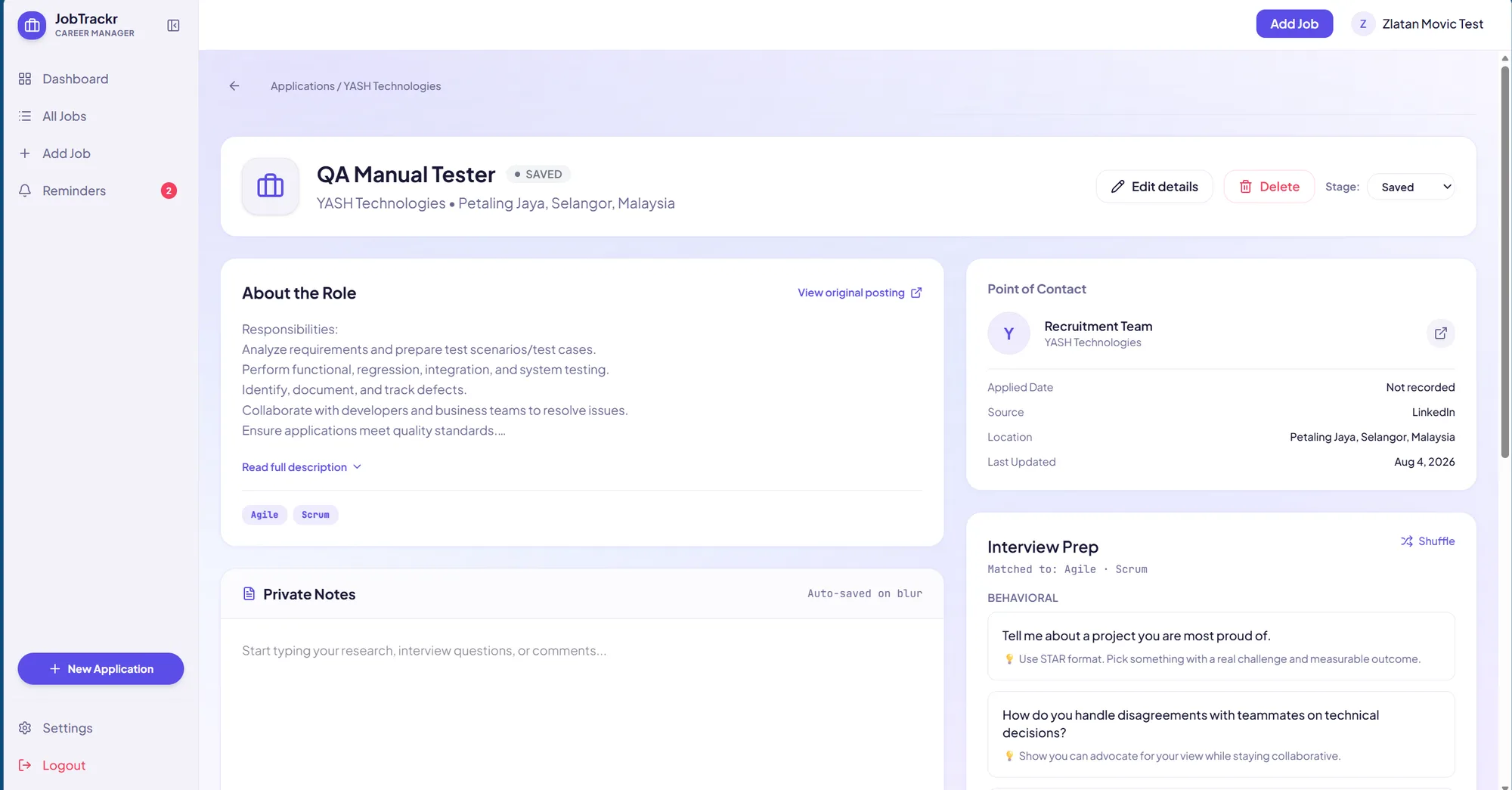Click the Logout arrow icon
This screenshot has height=790, width=1512.
[25, 765]
